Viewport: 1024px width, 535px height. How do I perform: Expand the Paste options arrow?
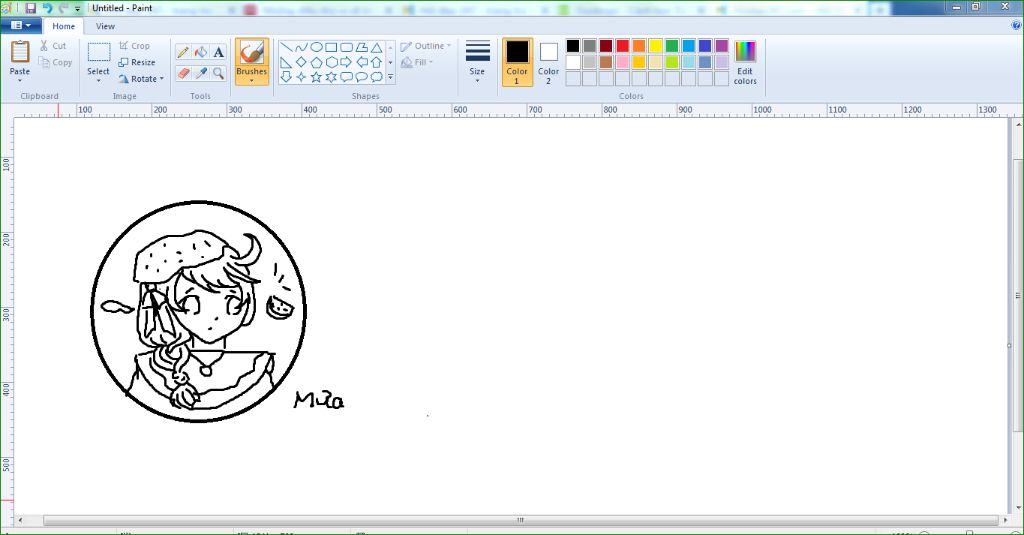click(x=20, y=80)
